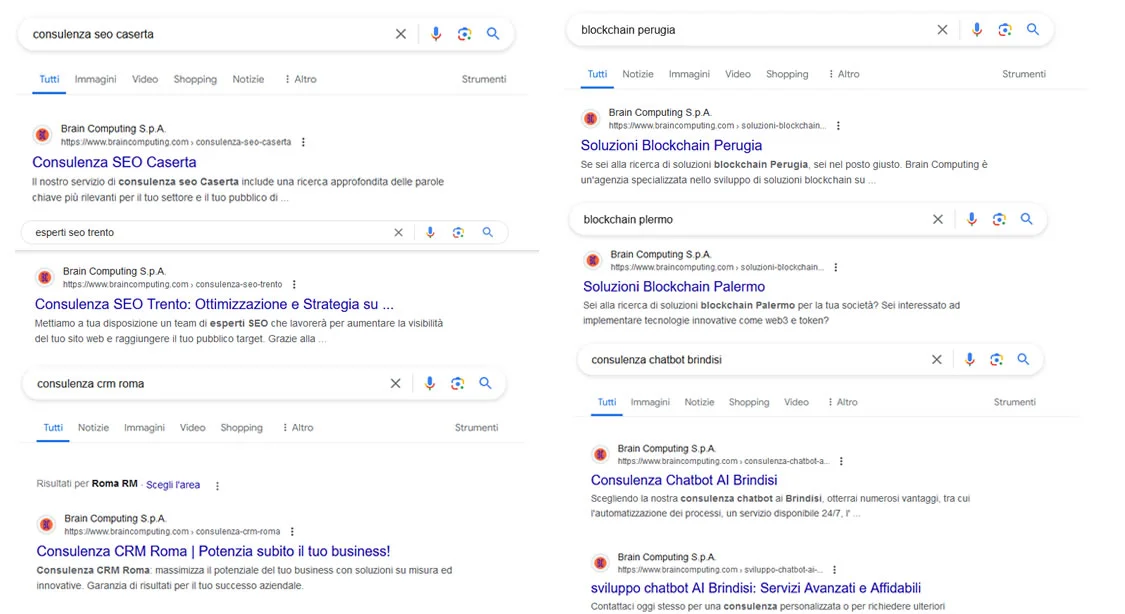
Task: Open three-dot menu of consulenza-seo-trento result
Action: tap(294, 284)
